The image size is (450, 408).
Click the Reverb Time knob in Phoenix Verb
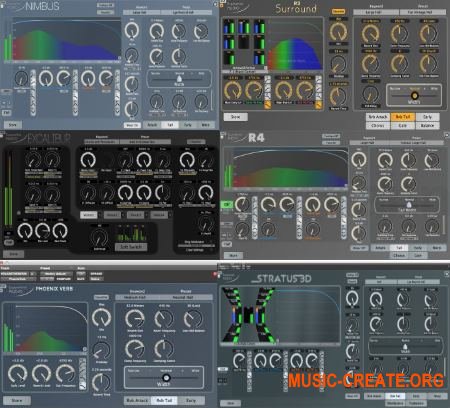coord(102,382)
